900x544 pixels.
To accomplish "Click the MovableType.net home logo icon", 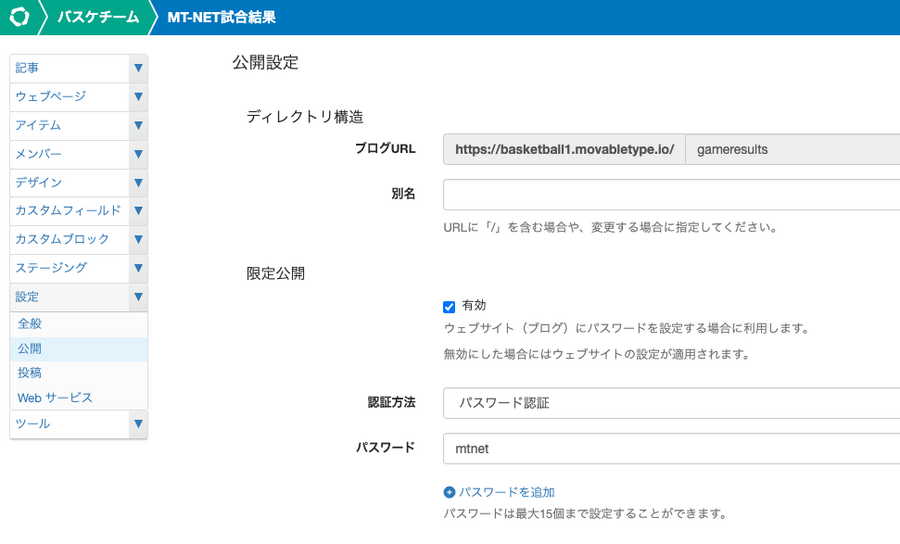I will [19, 17].
